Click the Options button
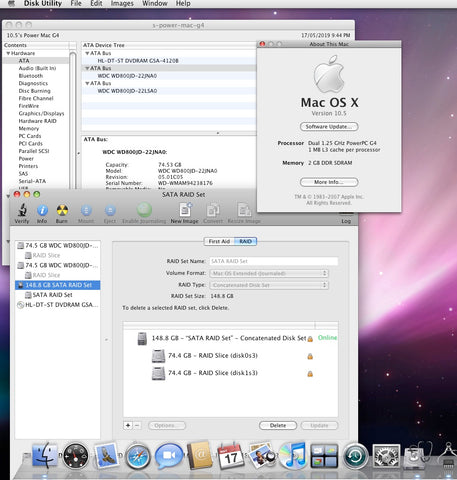The height and width of the screenshot is (480, 457). [167, 426]
